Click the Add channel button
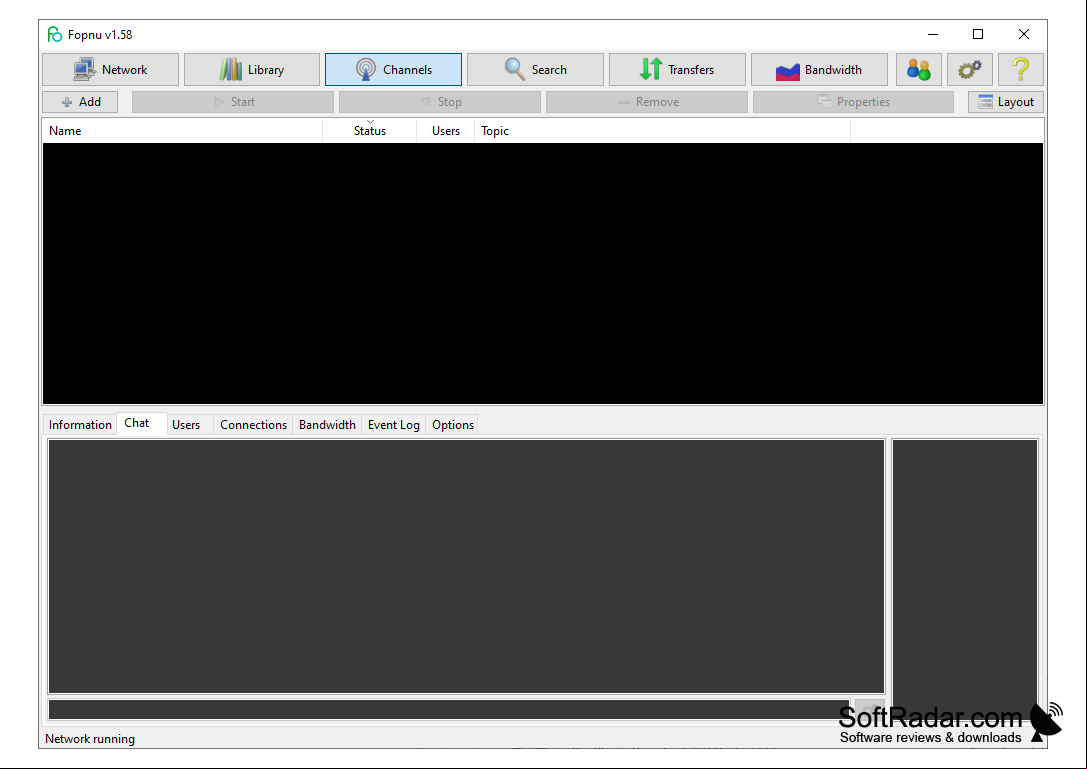The height and width of the screenshot is (769, 1087). (80, 102)
